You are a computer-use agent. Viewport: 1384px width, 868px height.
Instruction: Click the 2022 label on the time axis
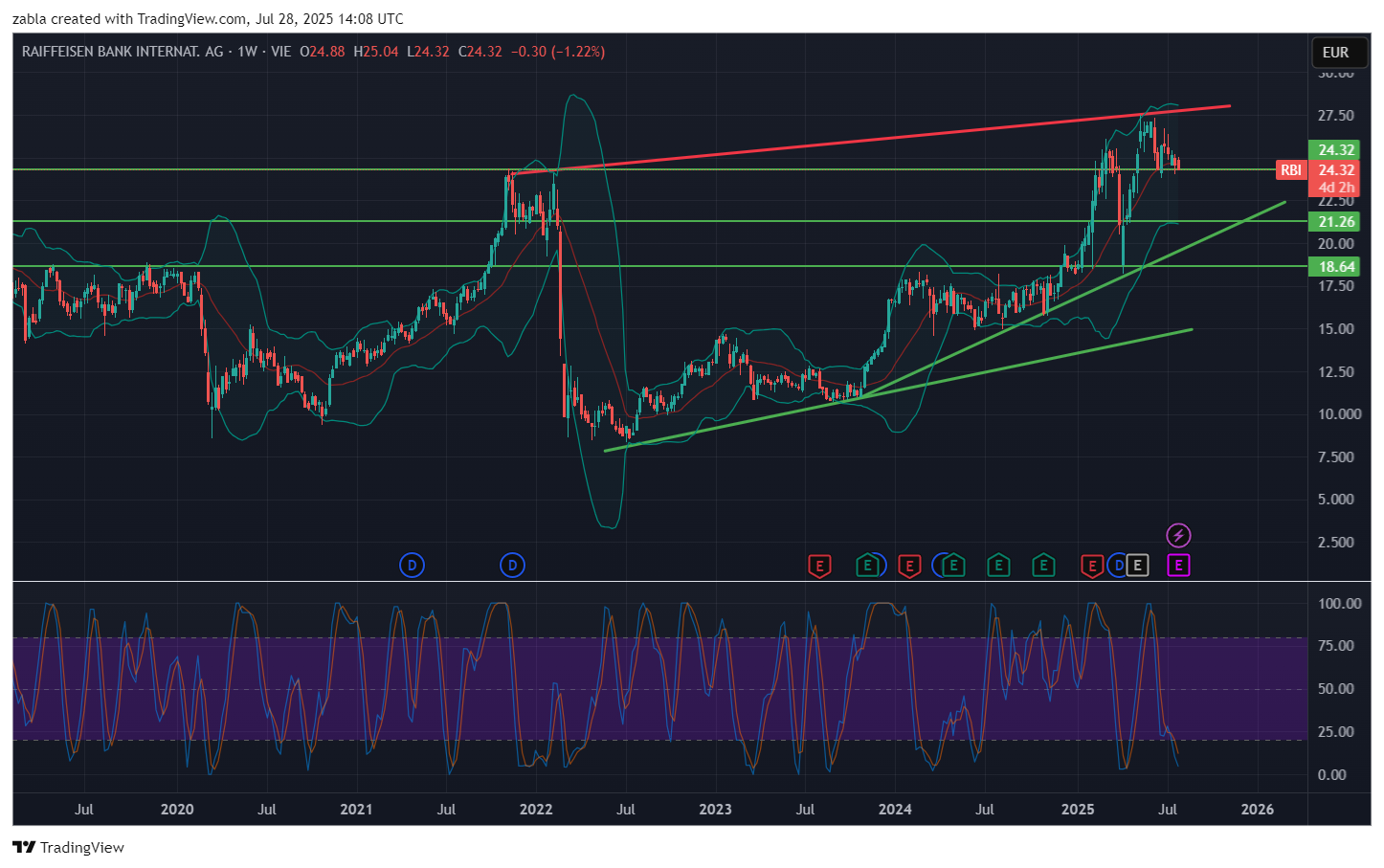tap(536, 810)
